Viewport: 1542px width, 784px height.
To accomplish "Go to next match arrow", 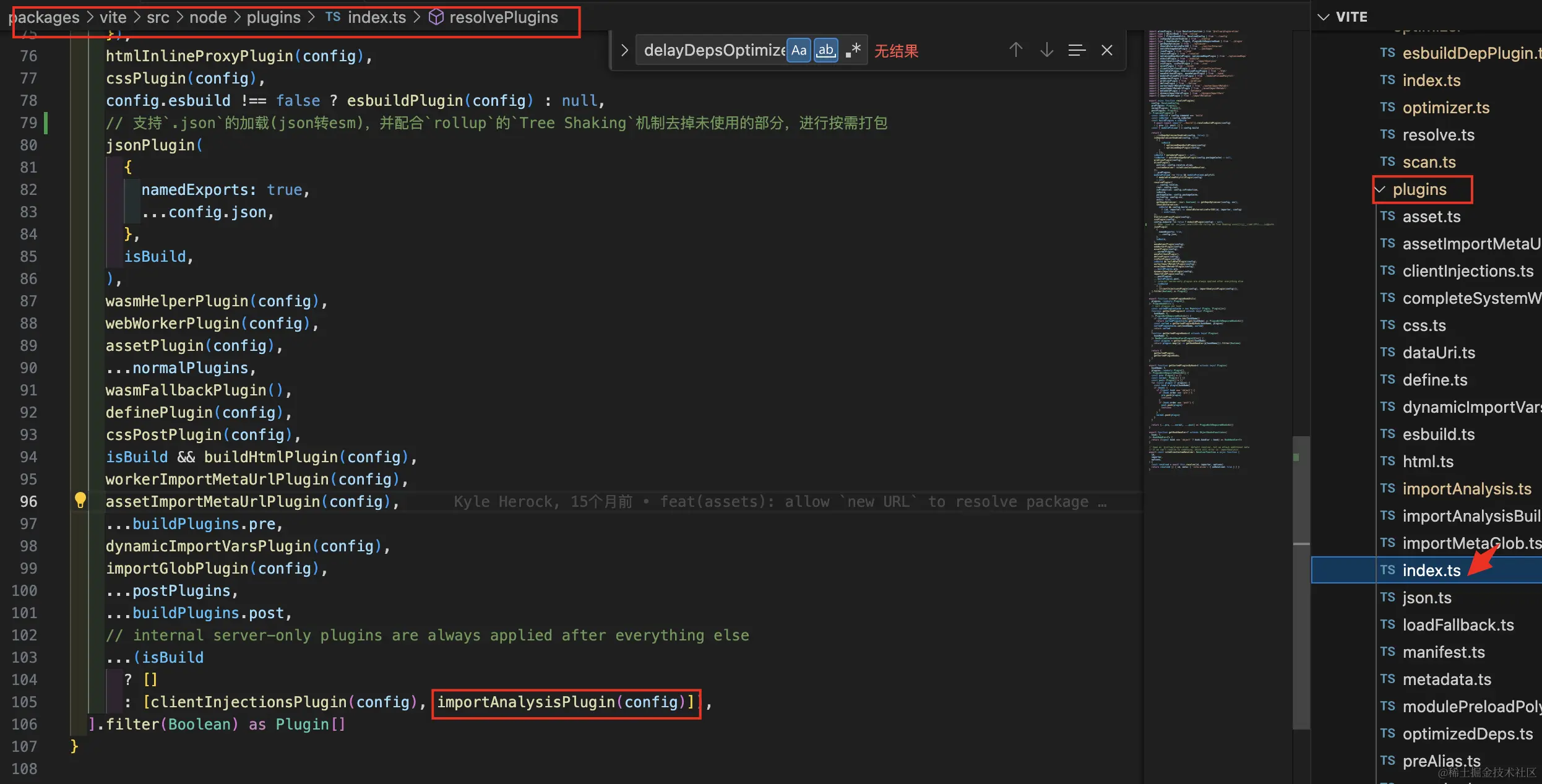I will [1046, 50].
